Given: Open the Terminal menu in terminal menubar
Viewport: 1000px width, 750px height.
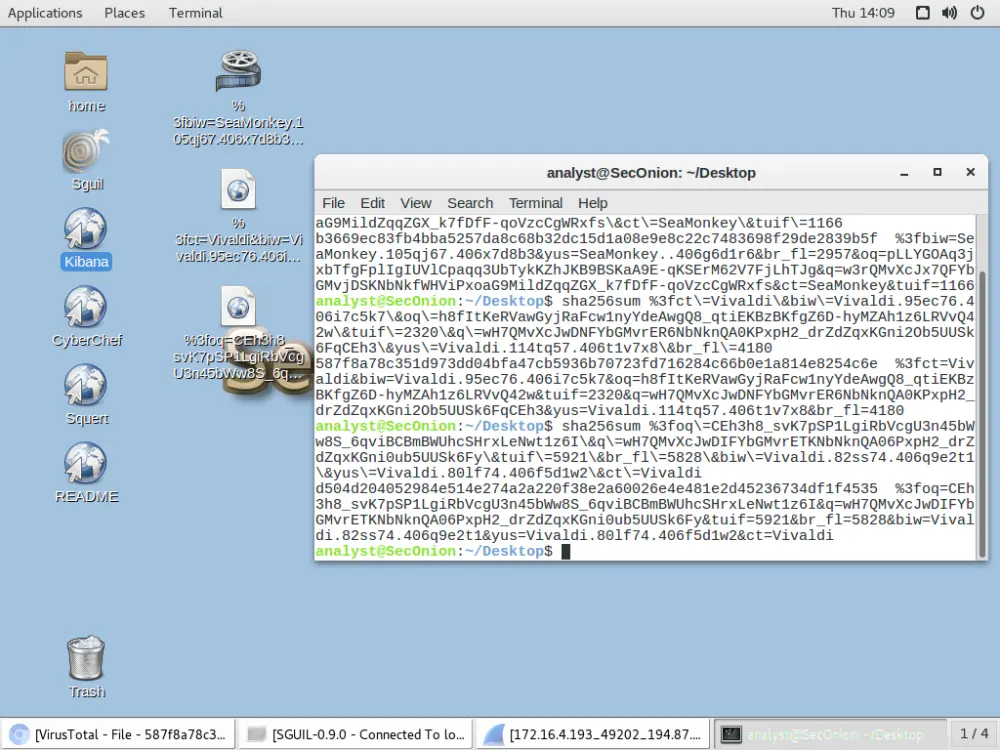Looking at the screenshot, I should pyautogui.click(x=536, y=203).
